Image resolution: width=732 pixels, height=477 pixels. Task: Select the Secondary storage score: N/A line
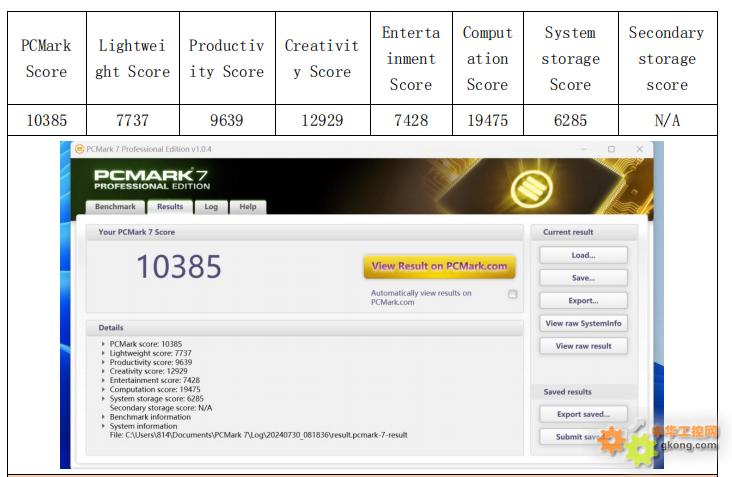(161, 408)
